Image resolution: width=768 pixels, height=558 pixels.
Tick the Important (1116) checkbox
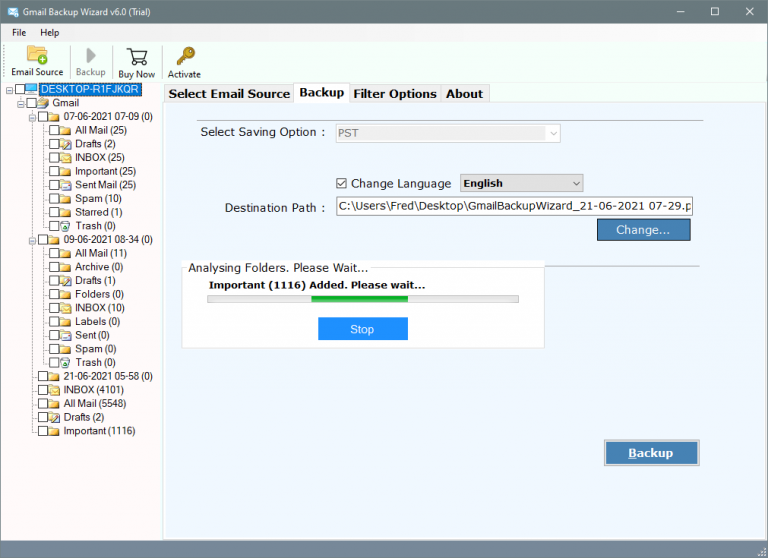pyautogui.click(x=43, y=431)
